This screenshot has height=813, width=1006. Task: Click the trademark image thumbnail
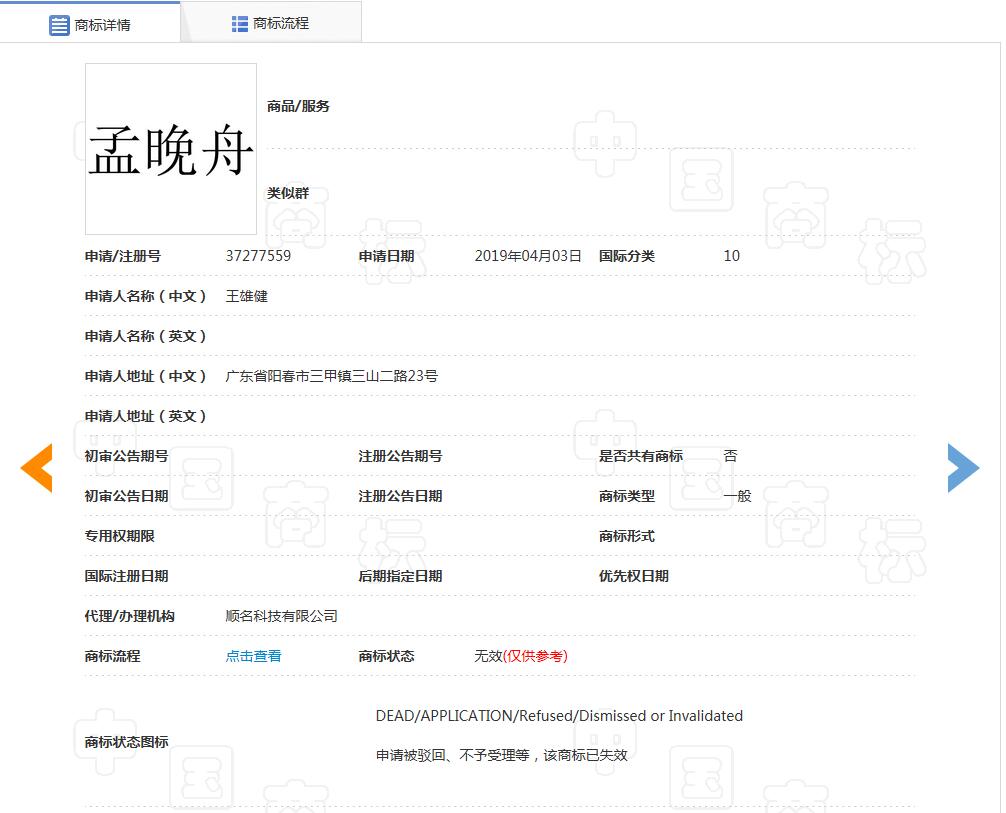point(171,149)
